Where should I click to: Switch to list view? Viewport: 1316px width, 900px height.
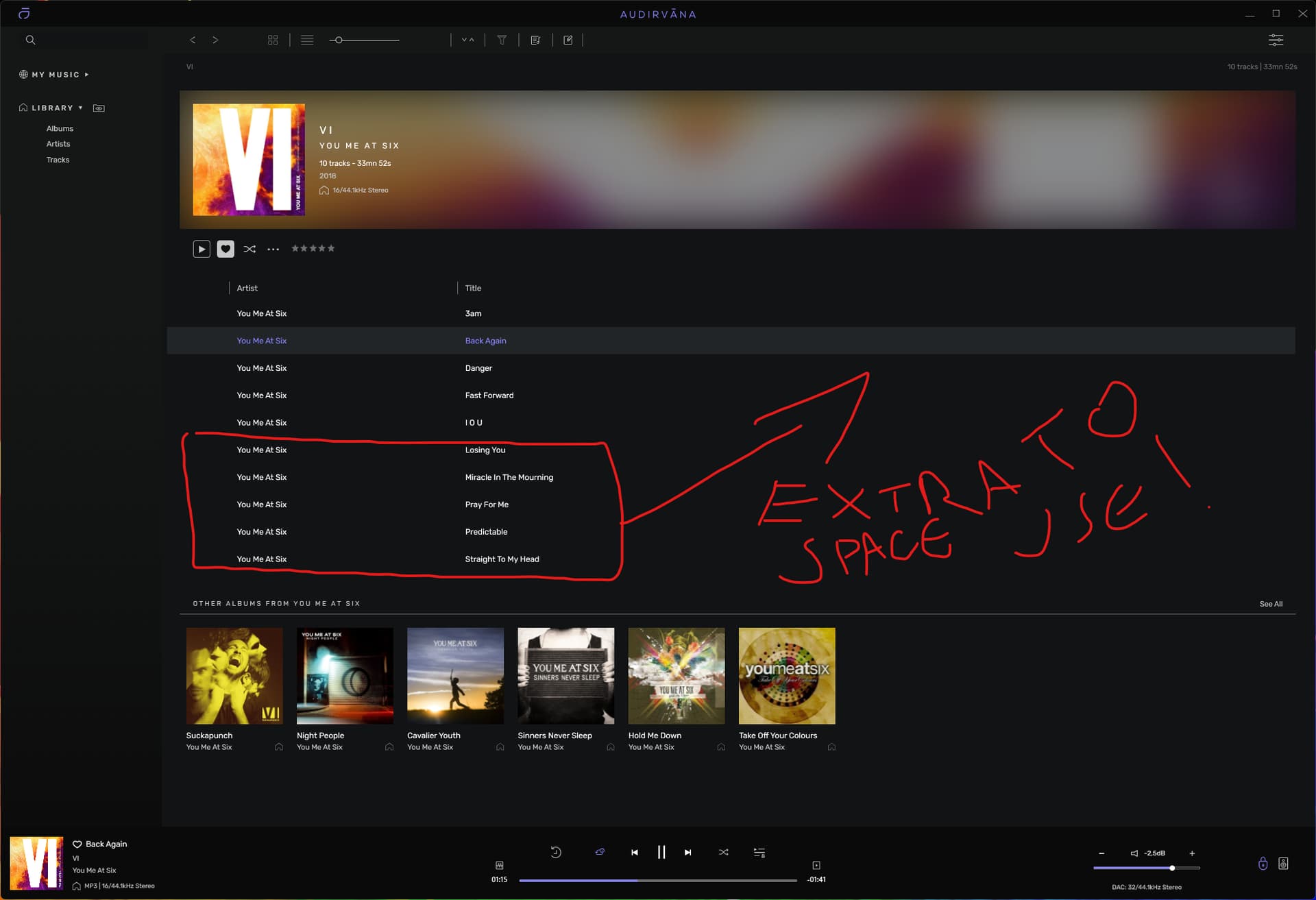coord(307,40)
